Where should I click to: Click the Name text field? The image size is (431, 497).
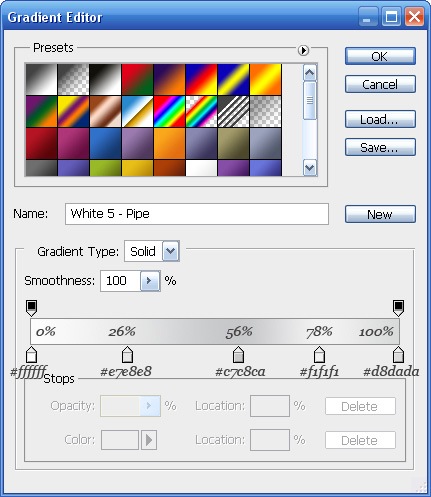pyautogui.click(x=197, y=214)
